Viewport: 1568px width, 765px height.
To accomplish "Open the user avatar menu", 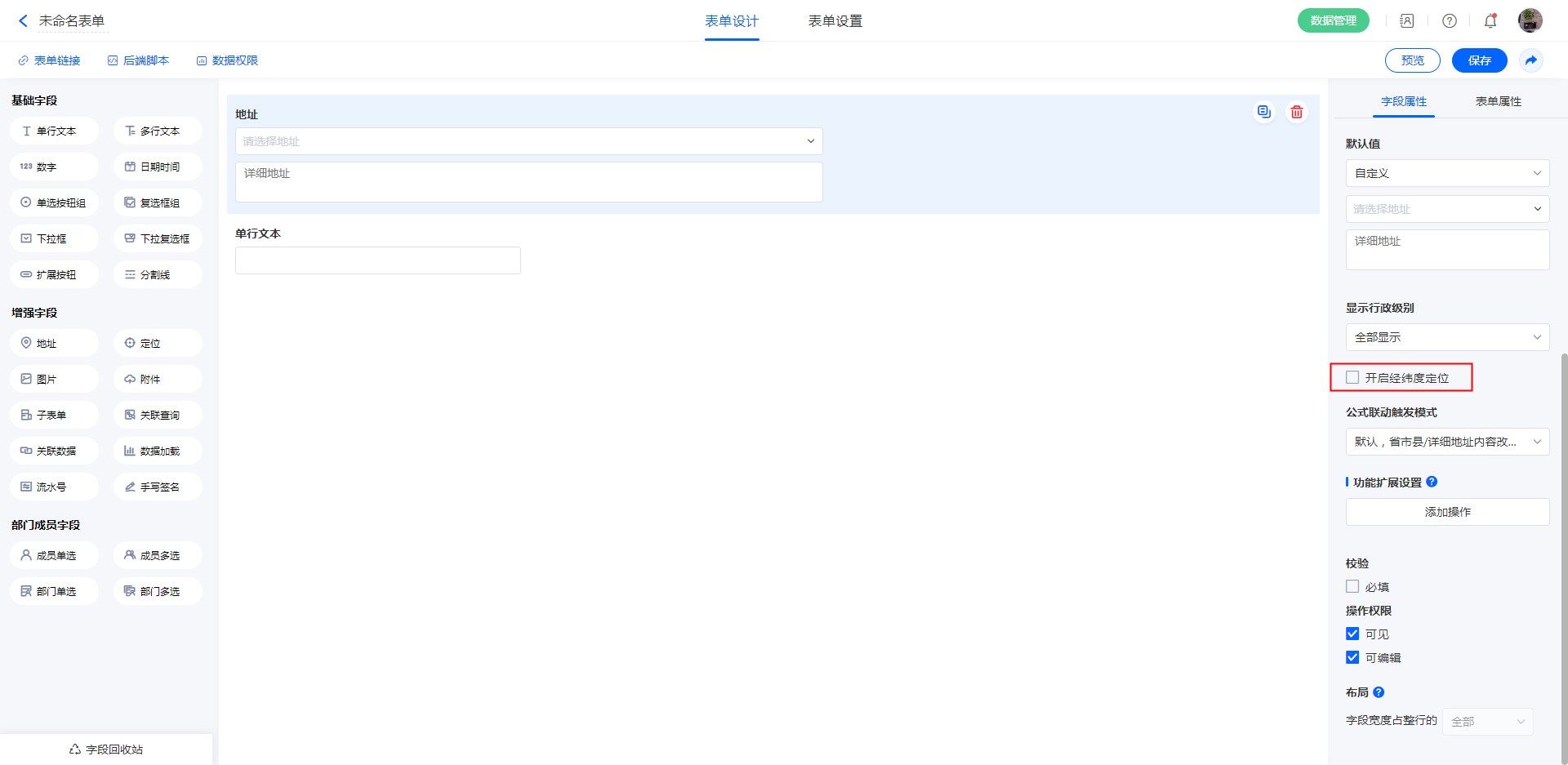I will 1530,21.
